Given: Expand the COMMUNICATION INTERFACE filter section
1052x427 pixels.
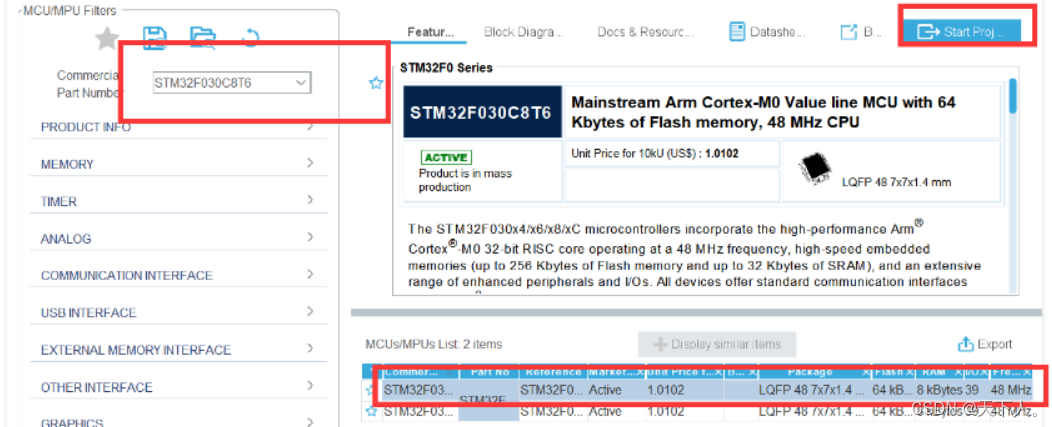Looking at the screenshot, I should tap(178, 275).
